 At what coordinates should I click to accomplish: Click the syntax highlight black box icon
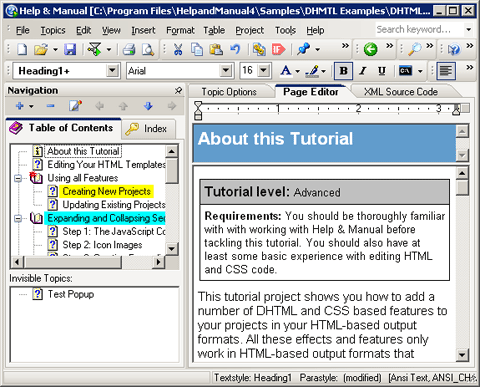coord(406,71)
